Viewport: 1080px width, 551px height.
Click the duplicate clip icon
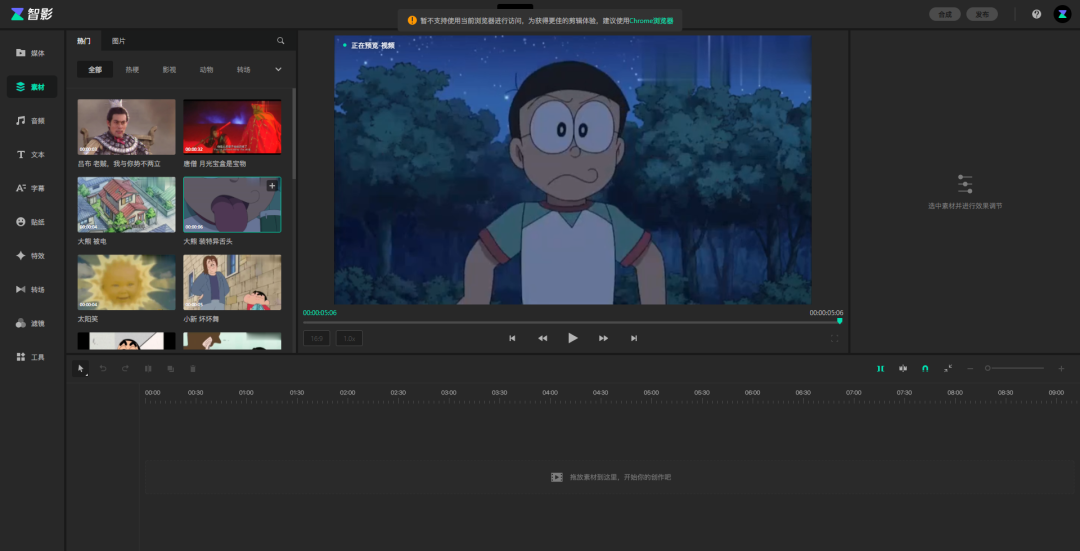pyautogui.click(x=170, y=368)
